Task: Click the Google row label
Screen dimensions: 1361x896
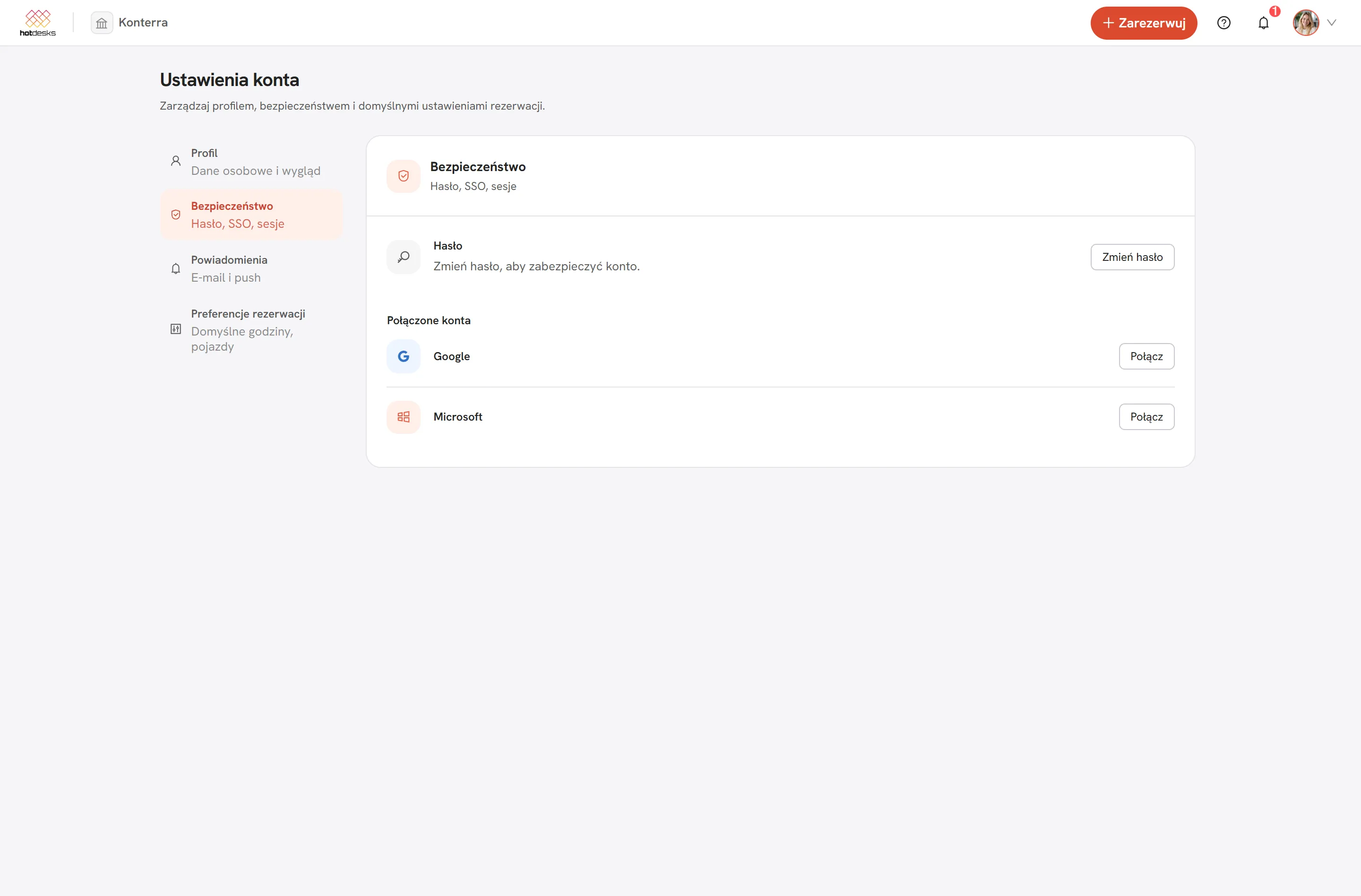Action: click(x=451, y=356)
